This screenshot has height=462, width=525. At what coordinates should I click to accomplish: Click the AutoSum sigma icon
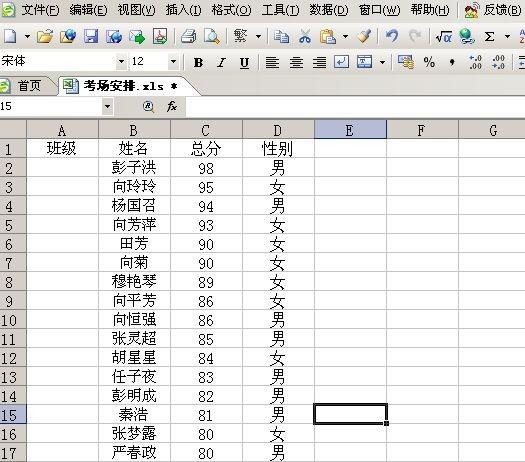[x=490, y=36]
